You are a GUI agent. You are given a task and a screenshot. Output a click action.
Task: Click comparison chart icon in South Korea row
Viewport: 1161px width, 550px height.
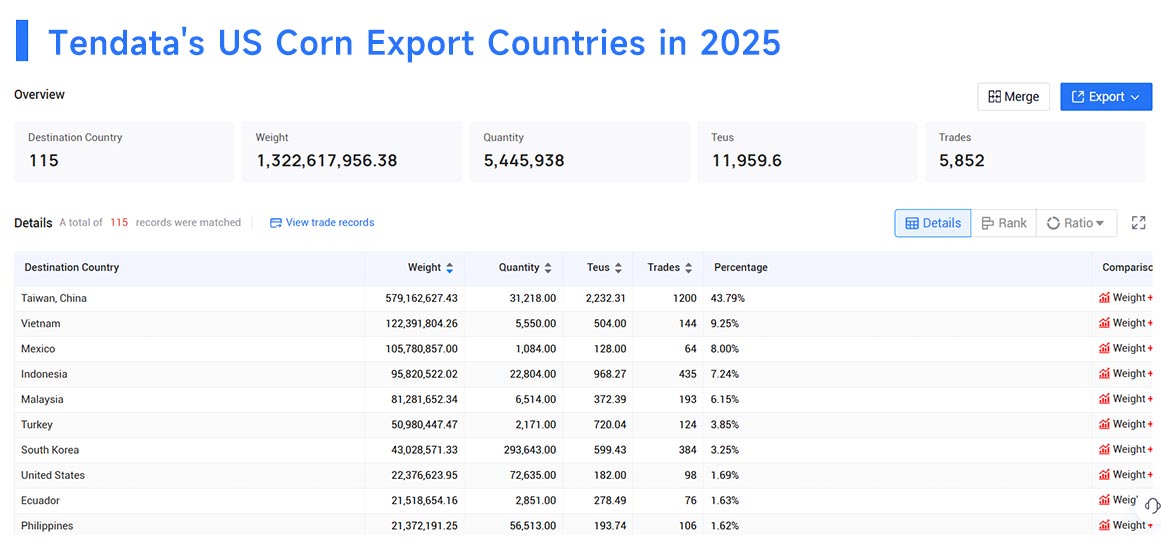tap(1104, 449)
